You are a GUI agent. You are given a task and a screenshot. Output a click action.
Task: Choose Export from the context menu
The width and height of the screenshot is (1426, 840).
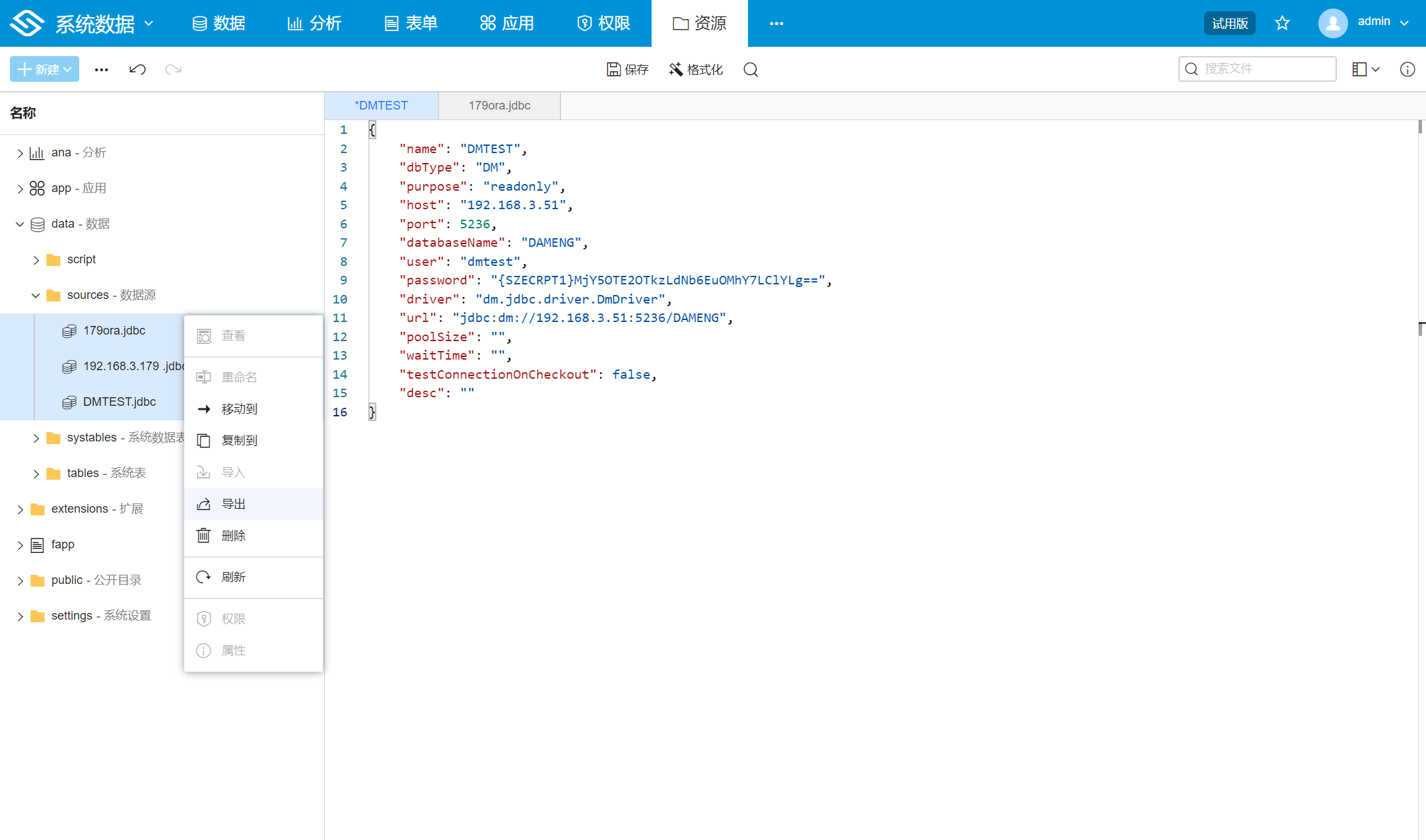(x=234, y=504)
